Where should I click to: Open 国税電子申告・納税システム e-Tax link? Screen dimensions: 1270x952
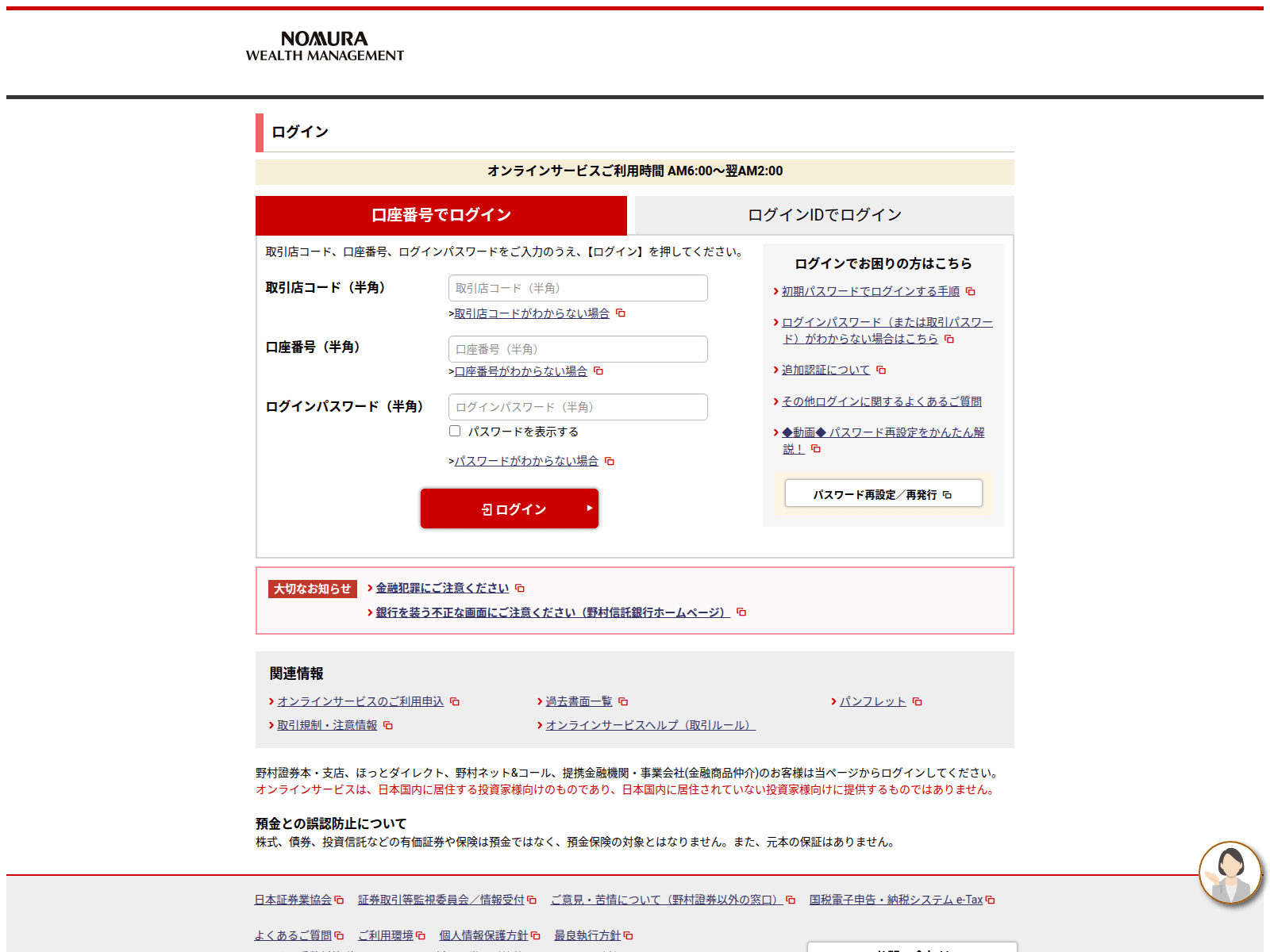896,900
